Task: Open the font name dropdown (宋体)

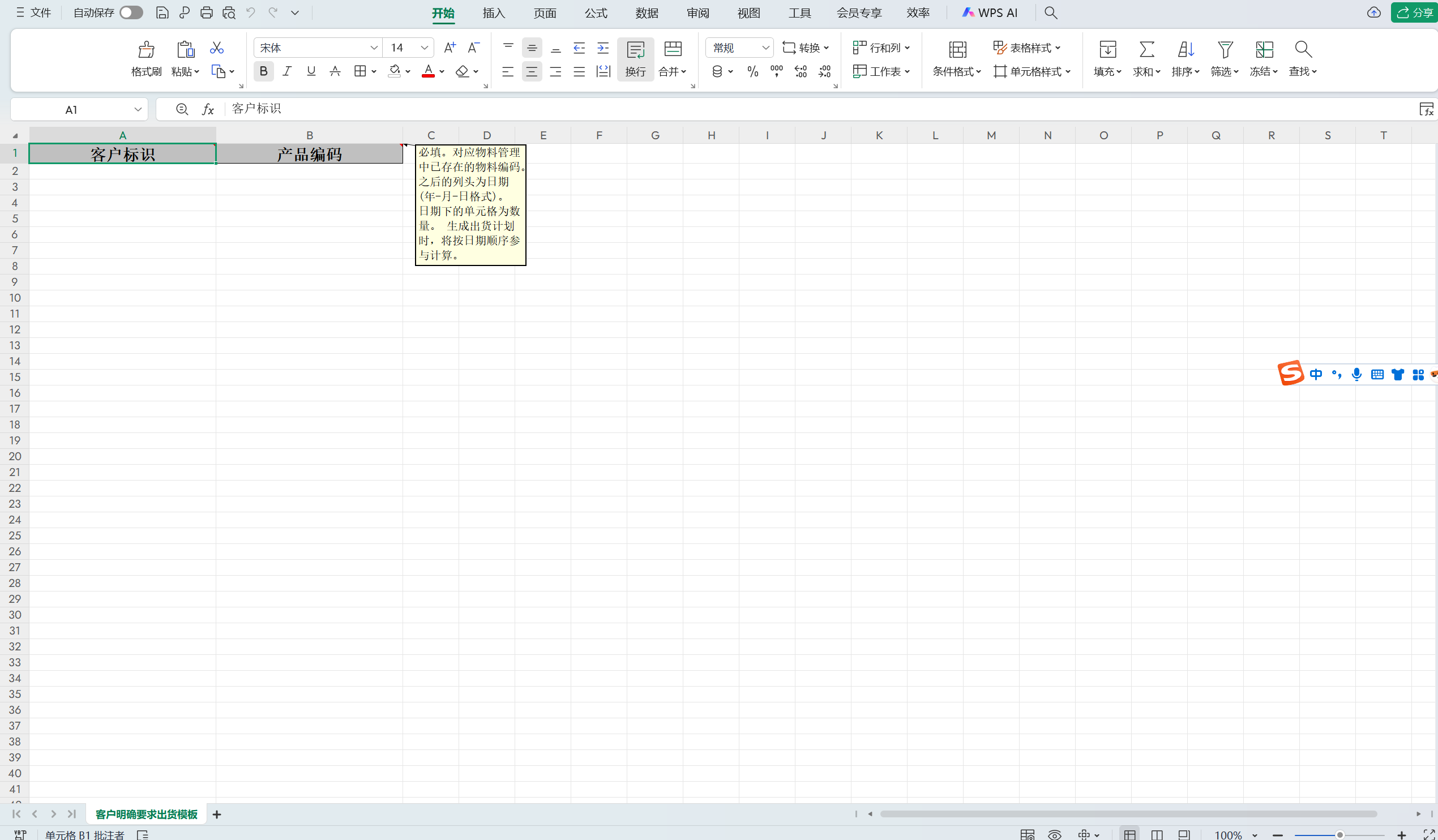Action: pyautogui.click(x=374, y=48)
